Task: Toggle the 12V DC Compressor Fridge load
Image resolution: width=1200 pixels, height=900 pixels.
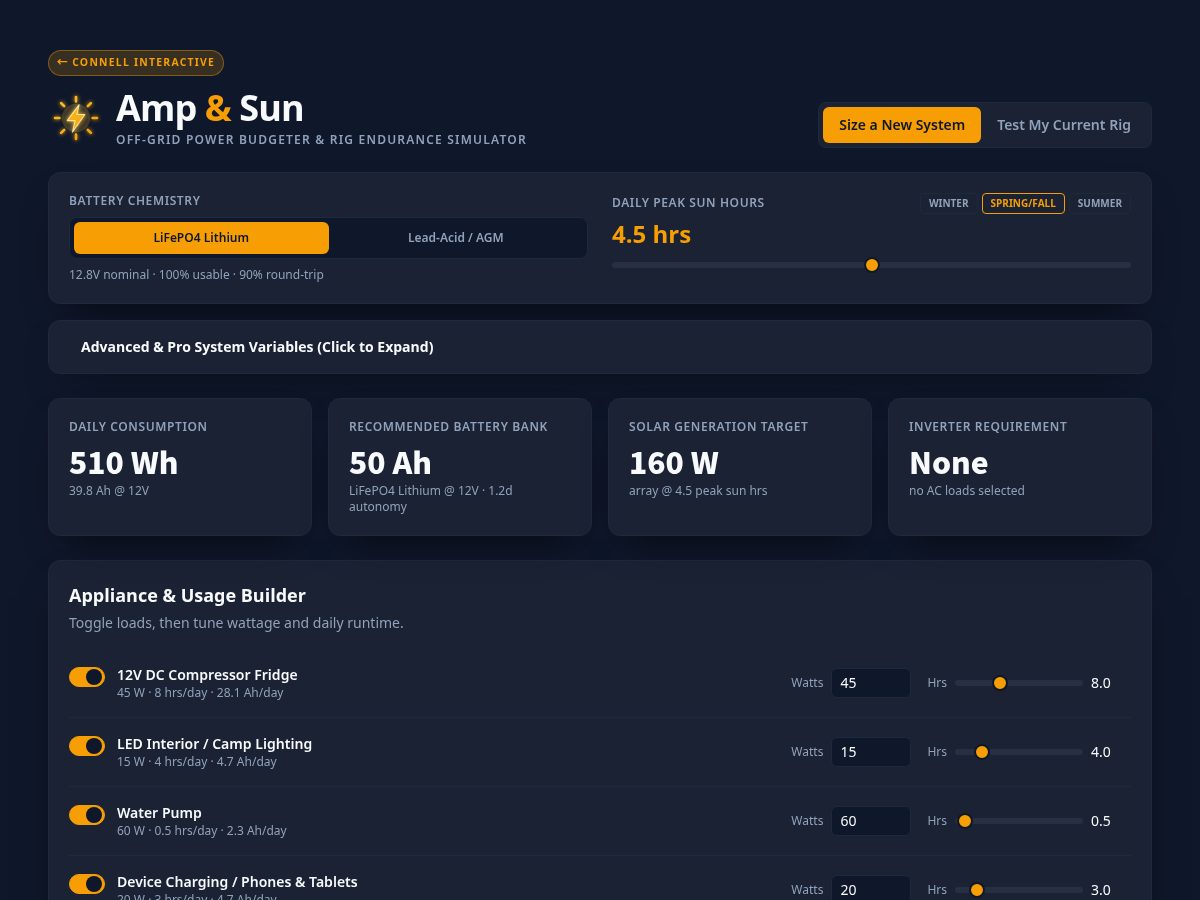Action: [87, 677]
